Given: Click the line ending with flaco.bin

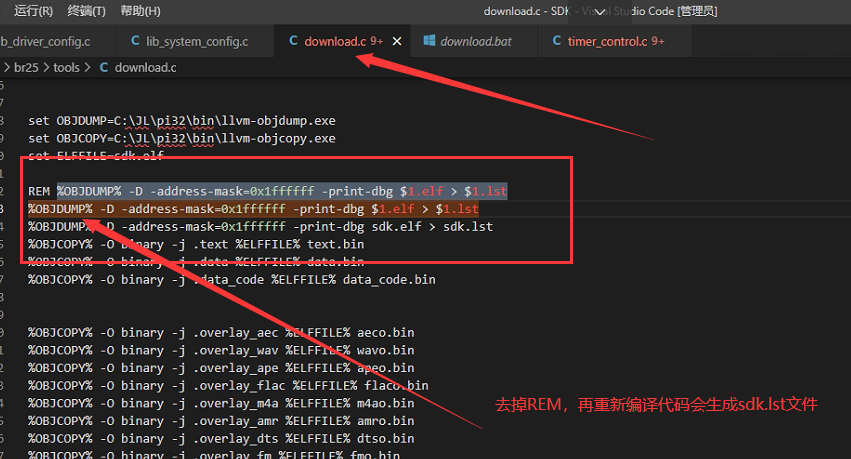Looking at the screenshot, I should tap(228, 385).
